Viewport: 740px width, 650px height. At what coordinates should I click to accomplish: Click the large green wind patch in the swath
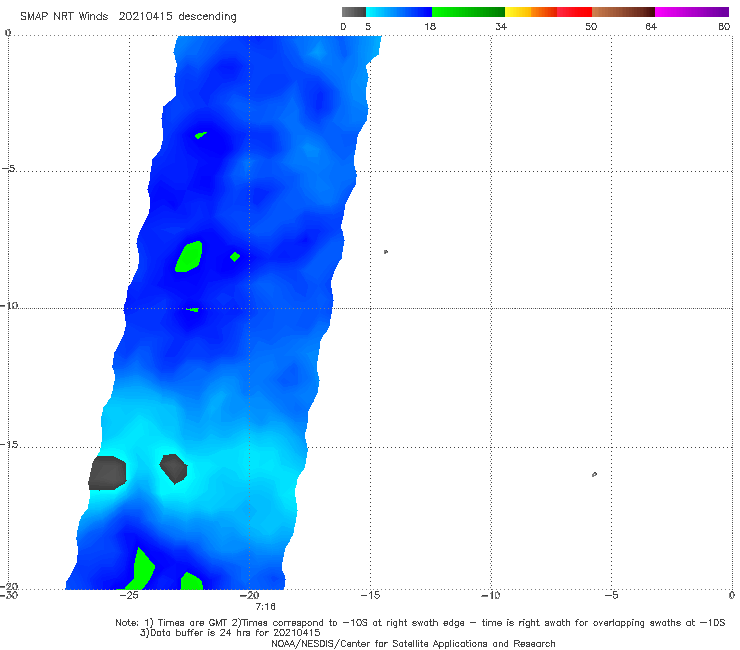click(189, 257)
